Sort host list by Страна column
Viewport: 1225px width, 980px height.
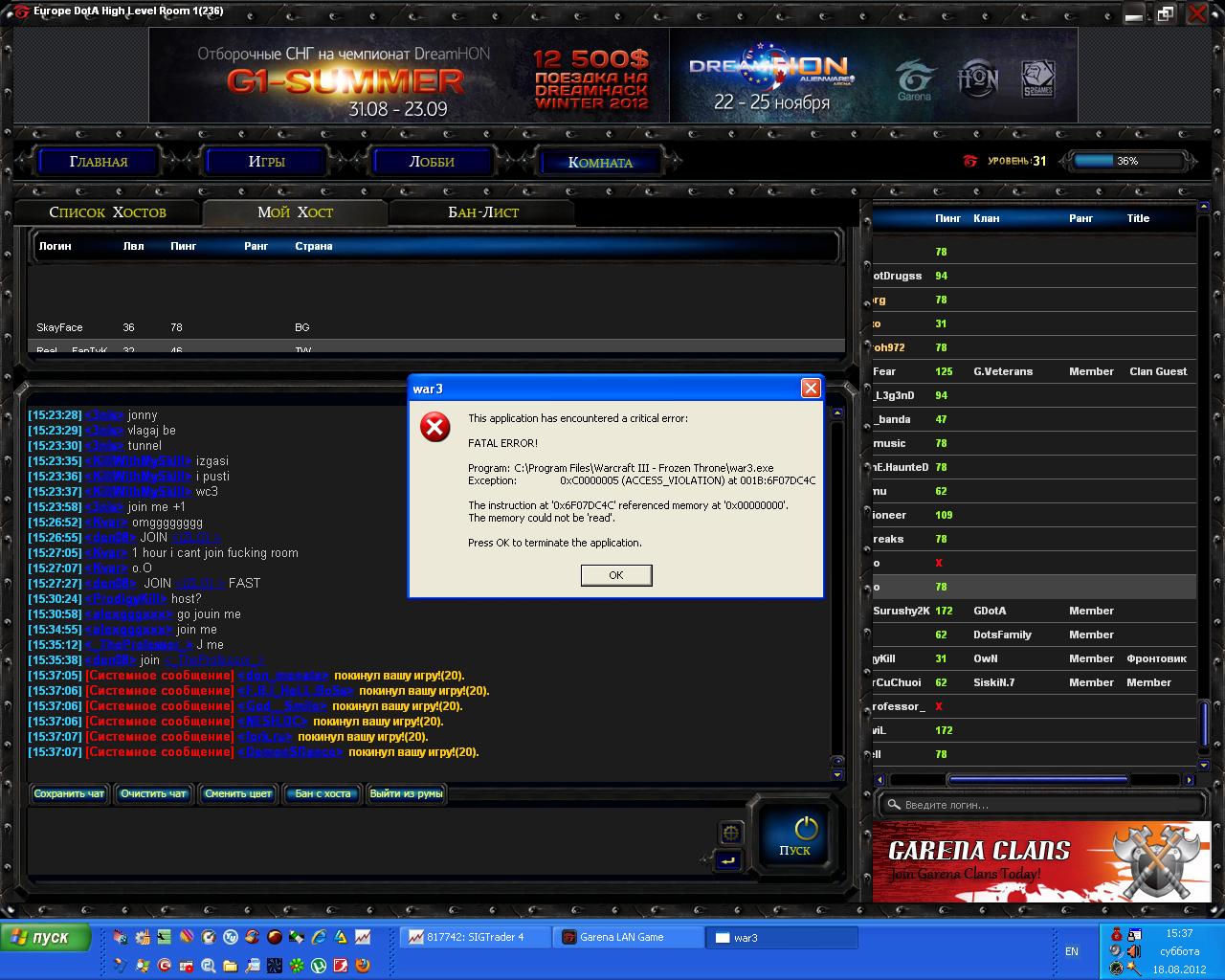point(314,246)
